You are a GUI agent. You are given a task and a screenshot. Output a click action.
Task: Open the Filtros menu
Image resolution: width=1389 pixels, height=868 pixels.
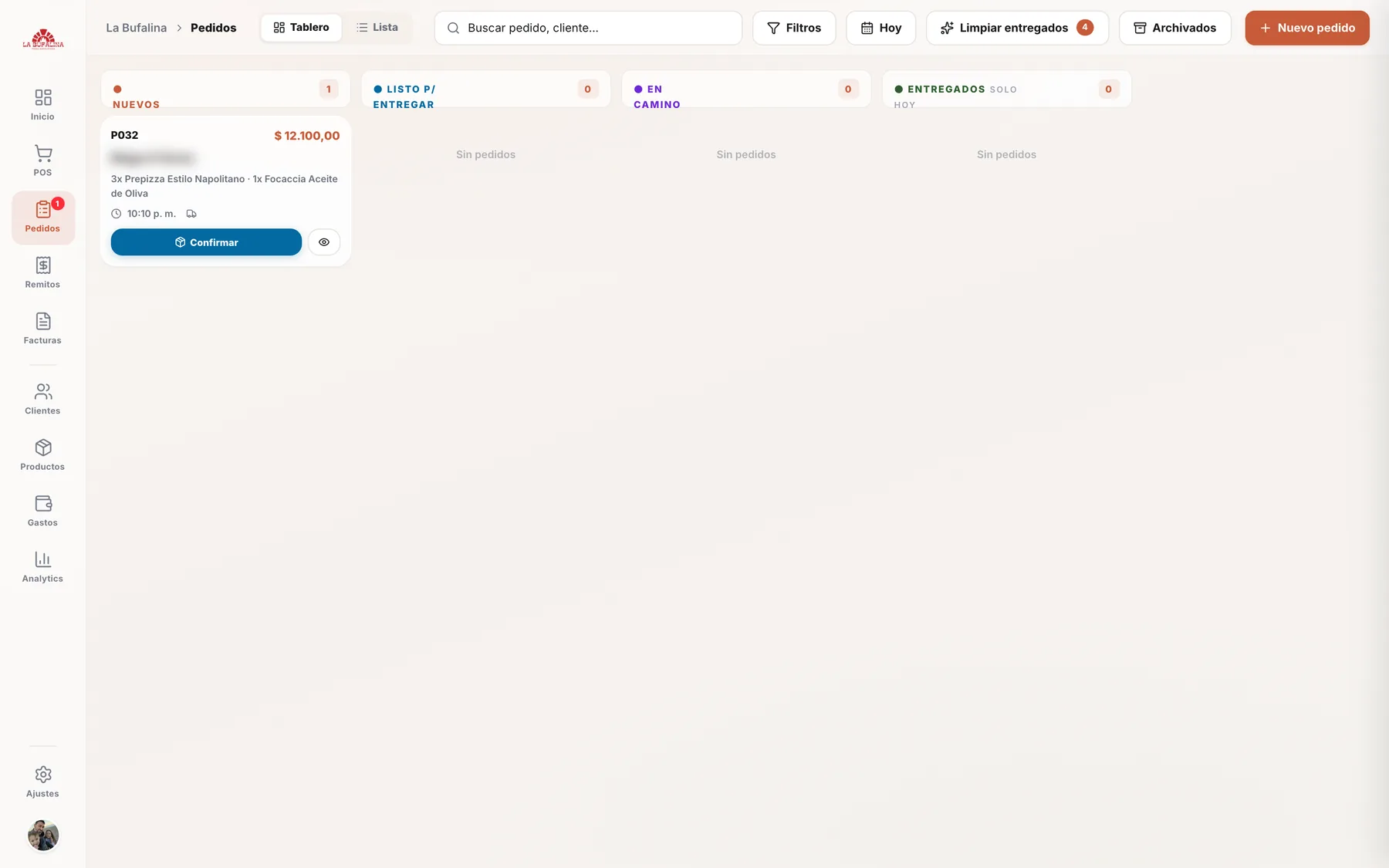[x=794, y=28]
